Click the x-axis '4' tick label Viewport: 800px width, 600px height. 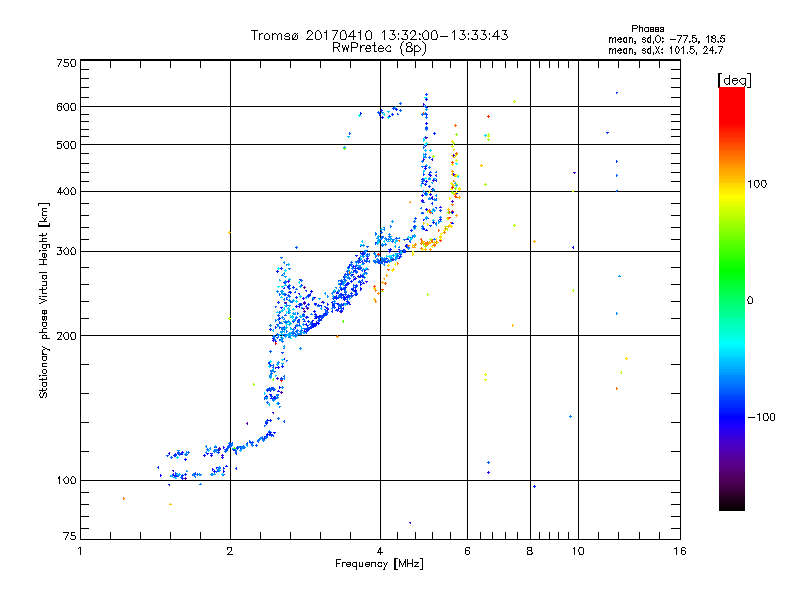tap(380, 551)
